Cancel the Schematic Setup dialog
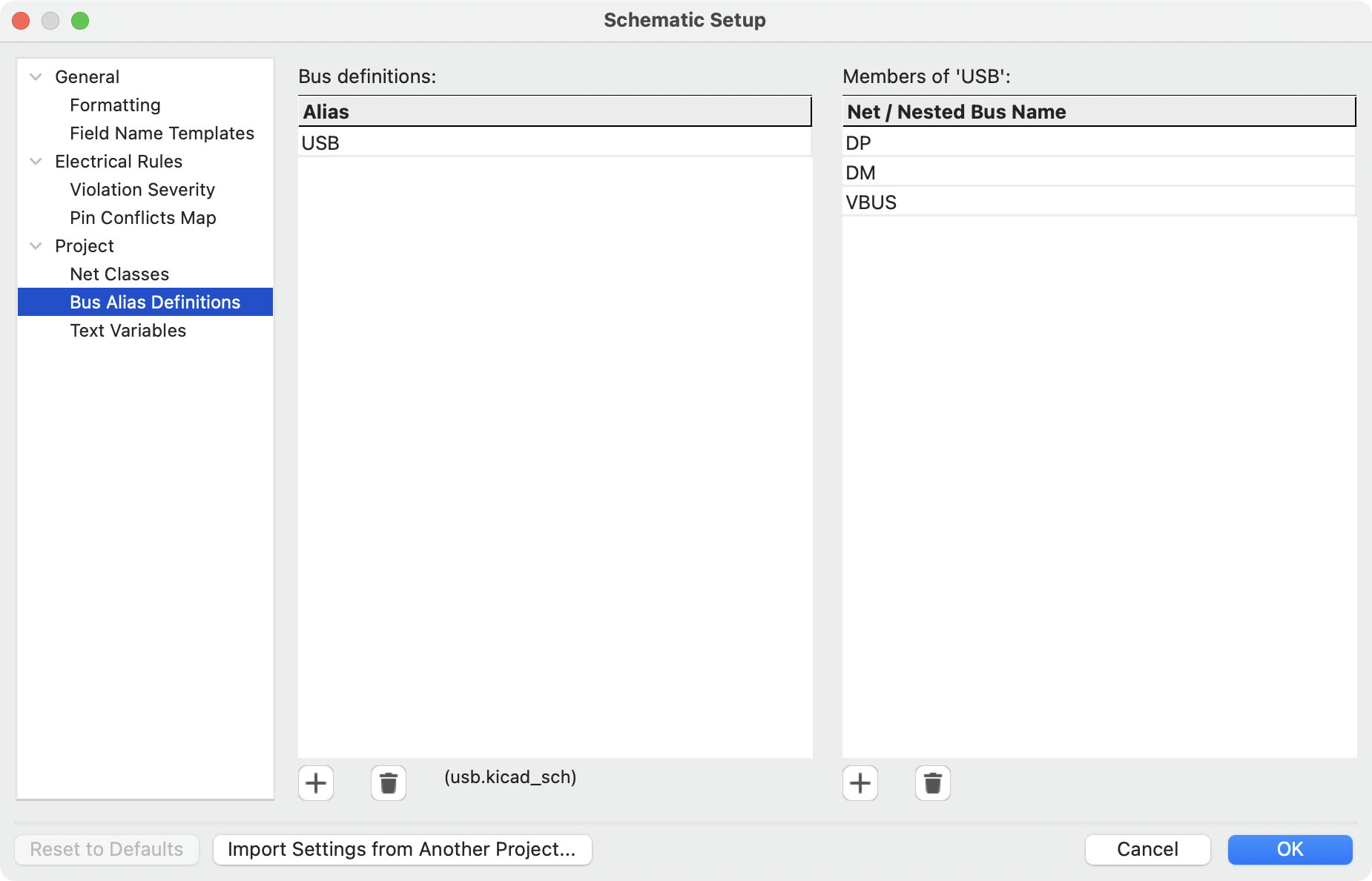This screenshot has height=881, width=1372. (1147, 849)
